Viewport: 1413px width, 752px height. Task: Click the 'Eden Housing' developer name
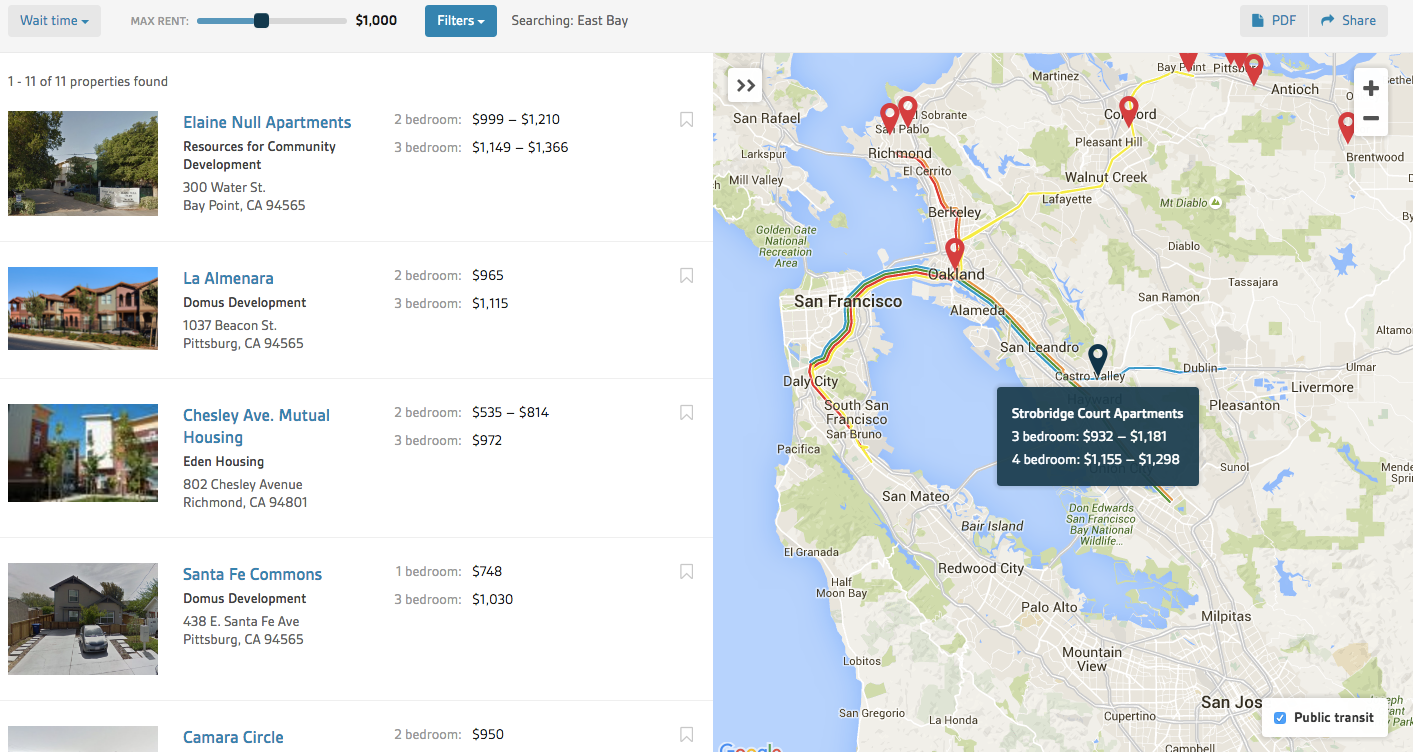pyautogui.click(x=223, y=462)
